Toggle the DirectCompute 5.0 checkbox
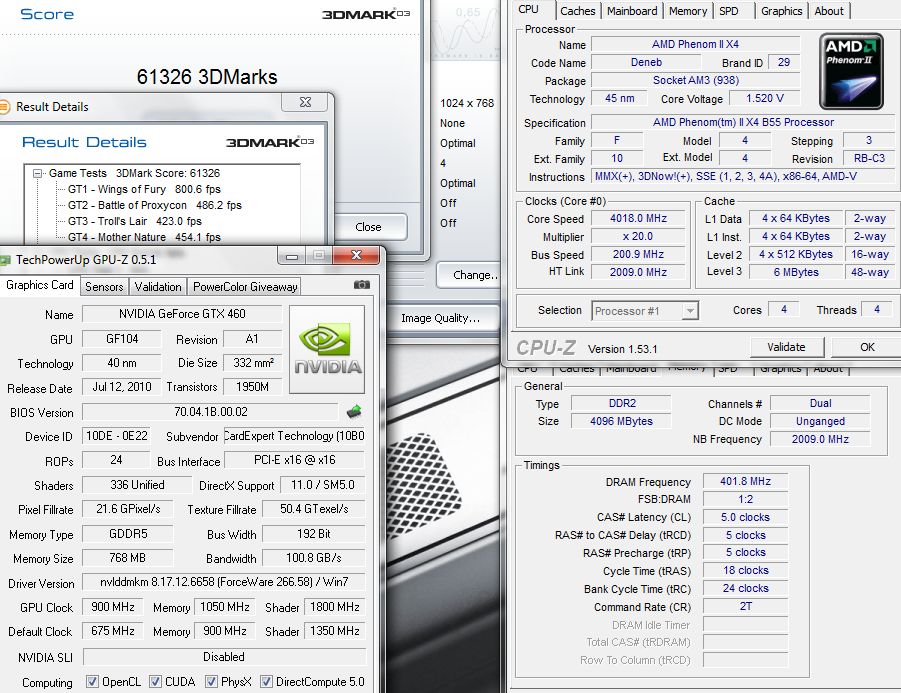This screenshot has height=693, width=901. (266, 682)
